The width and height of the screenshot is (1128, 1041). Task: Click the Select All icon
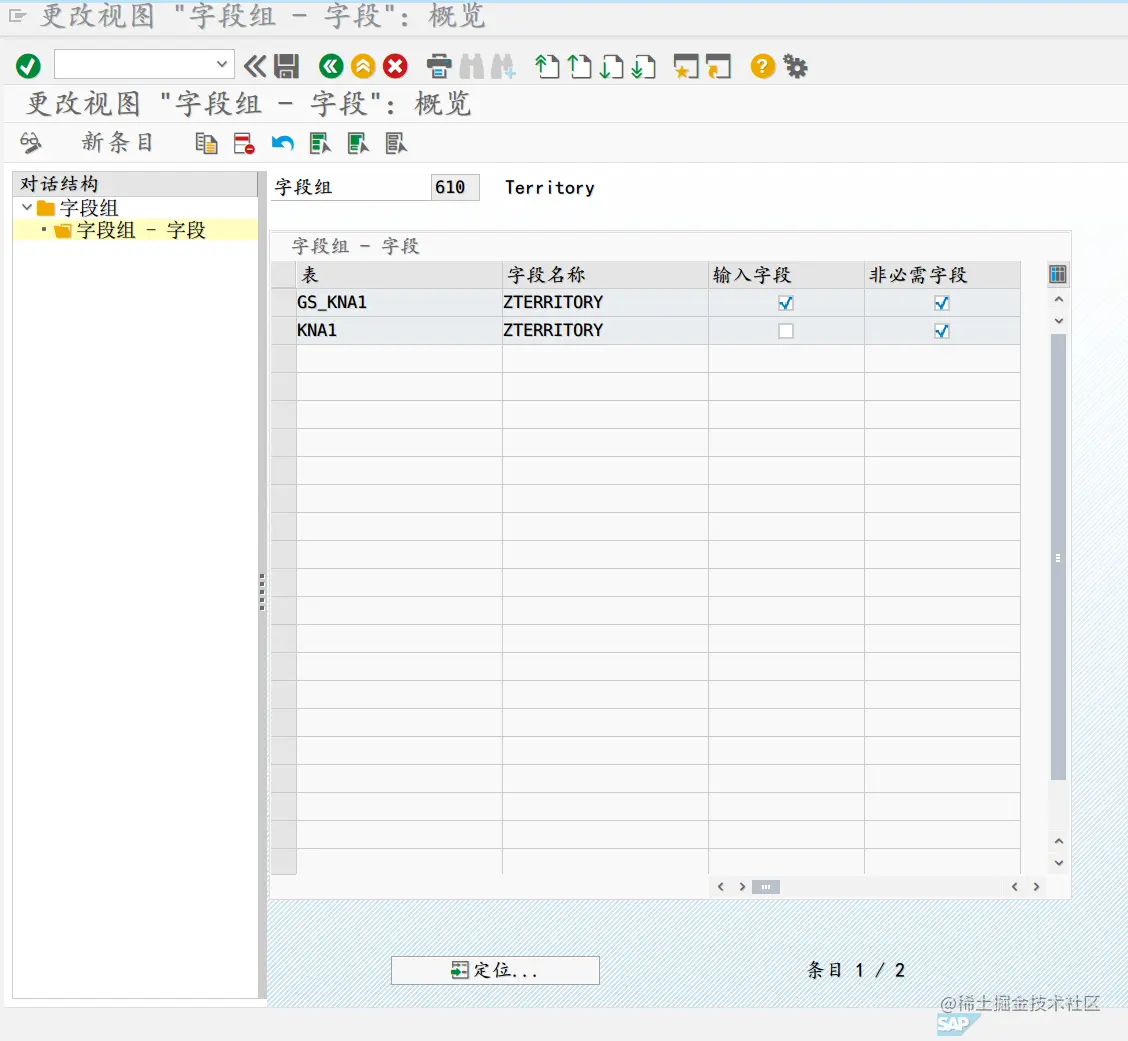[320, 143]
